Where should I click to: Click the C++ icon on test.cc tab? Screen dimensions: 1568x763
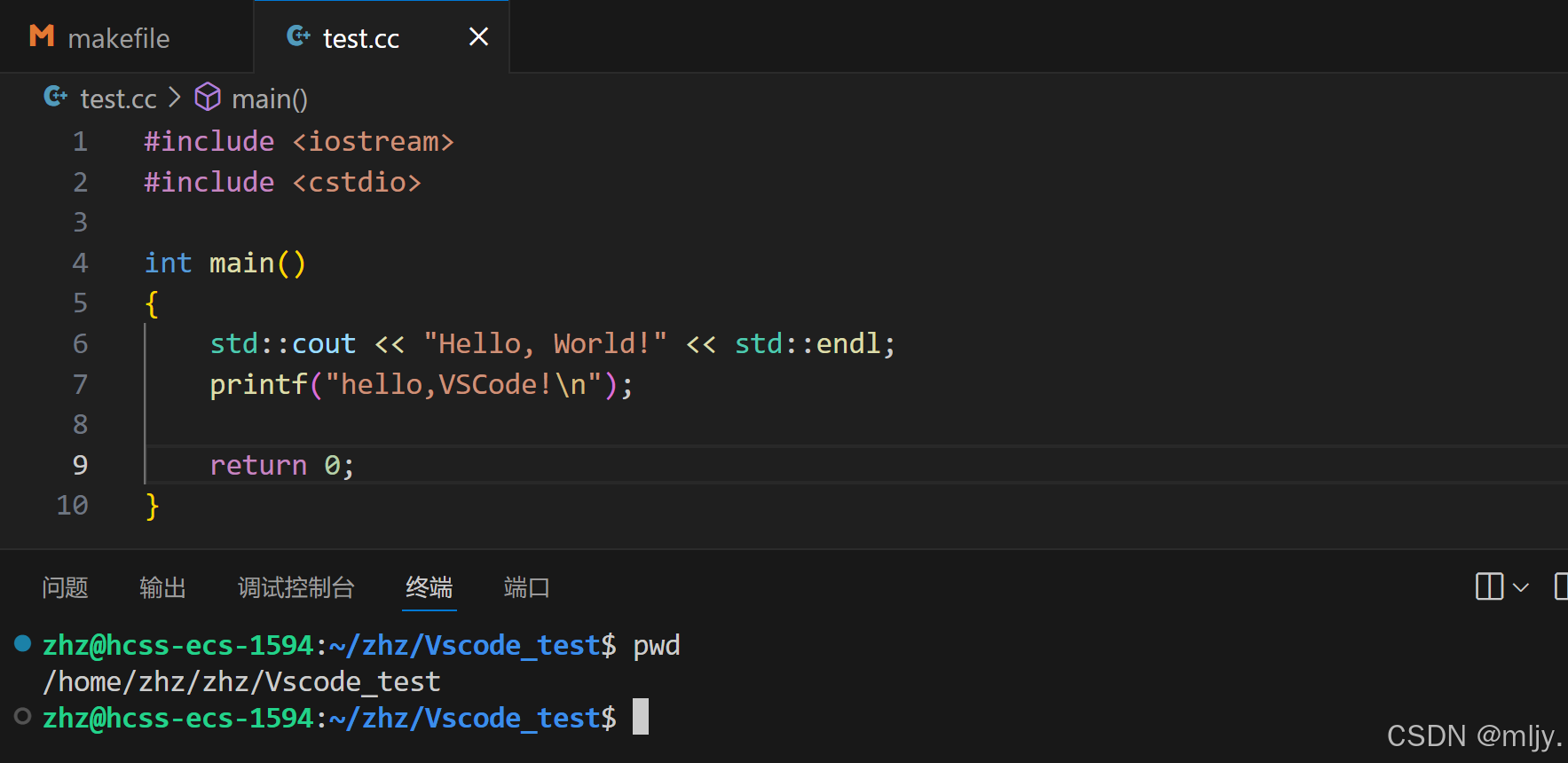pyautogui.click(x=298, y=36)
